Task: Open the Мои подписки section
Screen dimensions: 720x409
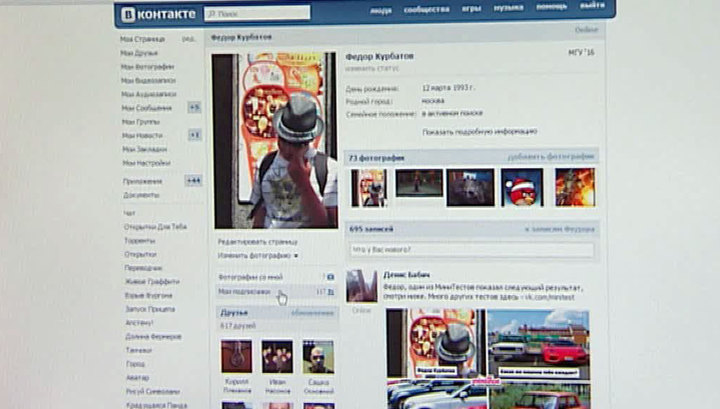Action: (x=243, y=291)
